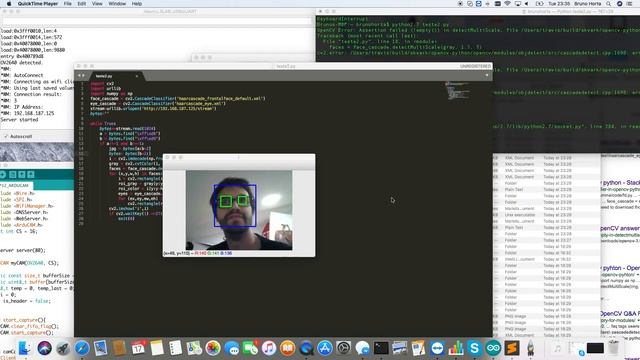Viewport: 640px width, 360px height.
Task: Click the Bruno Horta user name
Action: pos(587,4)
